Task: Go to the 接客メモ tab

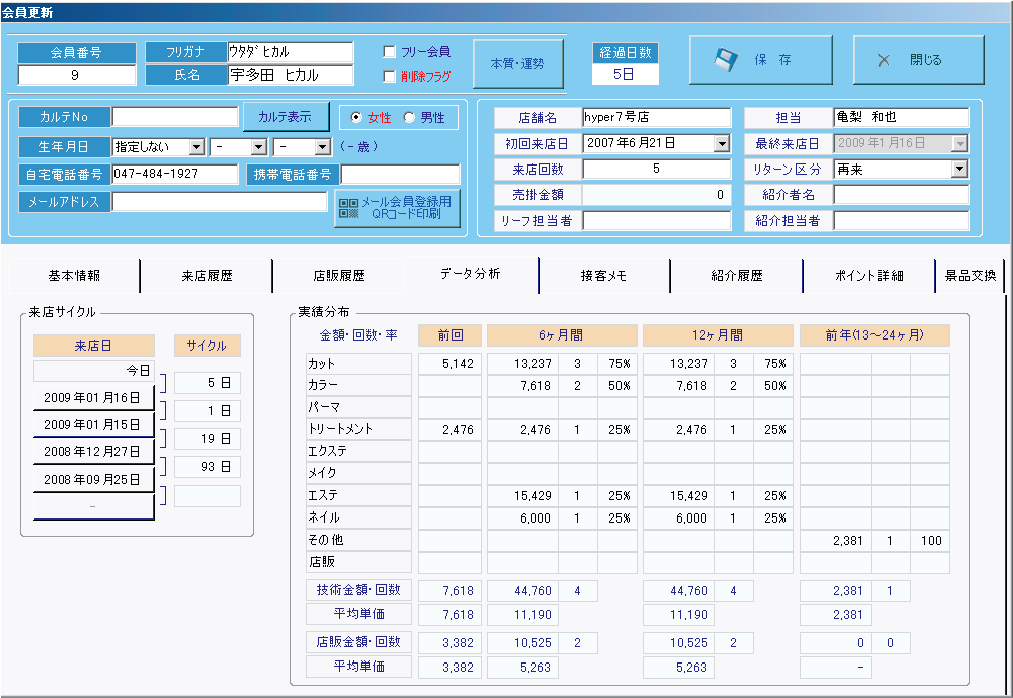Action: click(x=603, y=276)
